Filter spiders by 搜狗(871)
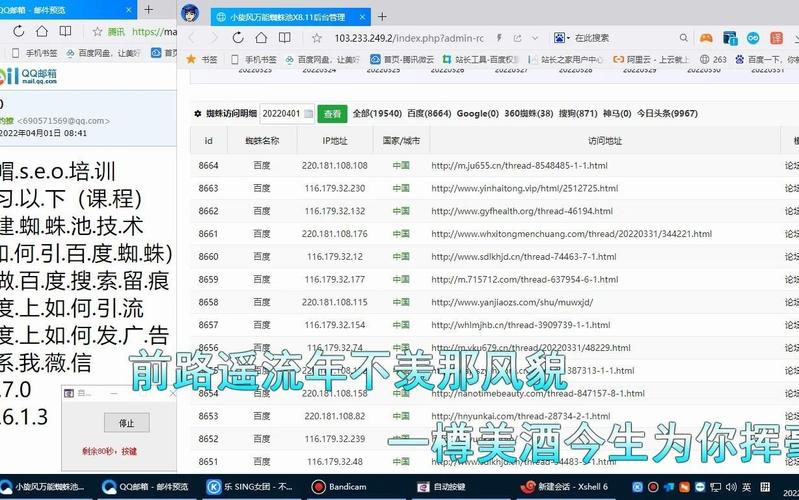This screenshot has width=799, height=500. point(578,114)
